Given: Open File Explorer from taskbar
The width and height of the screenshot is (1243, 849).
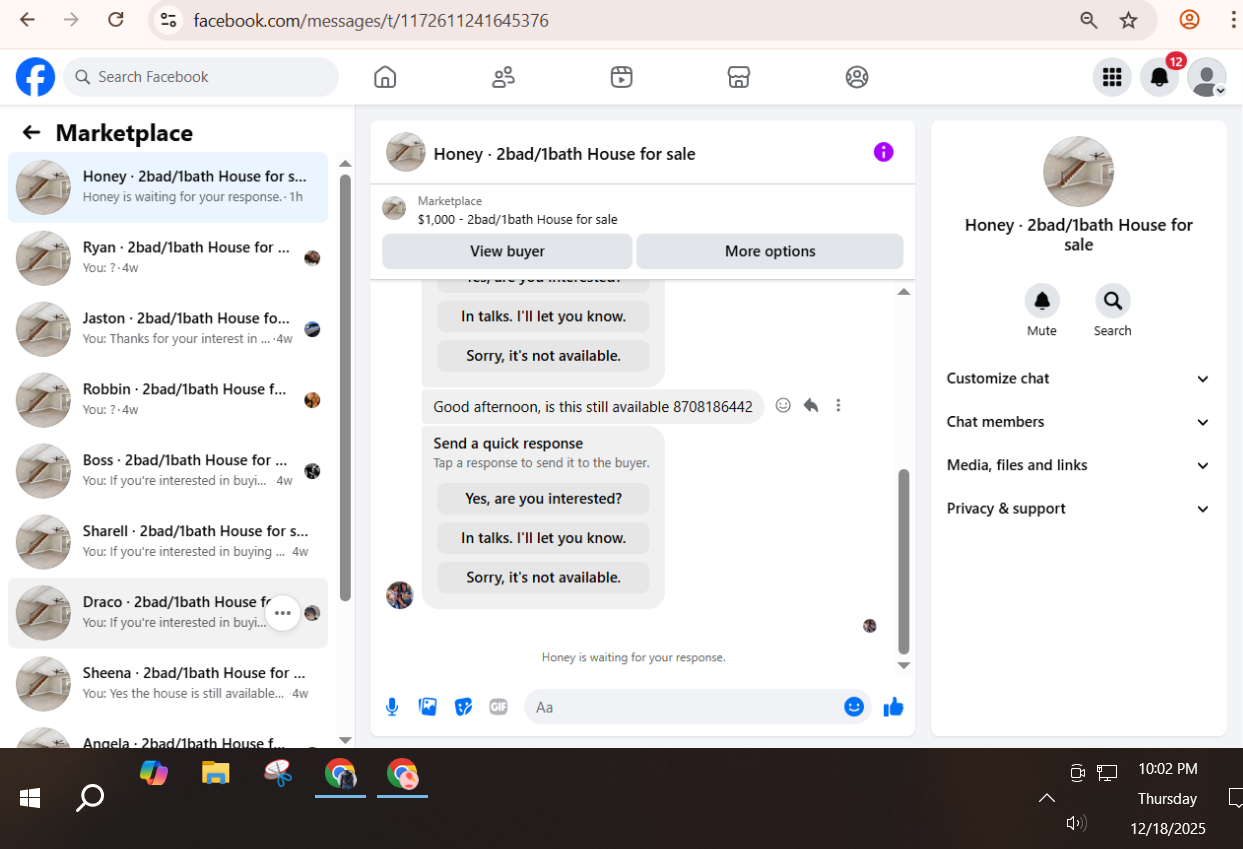Looking at the screenshot, I should [216, 773].
